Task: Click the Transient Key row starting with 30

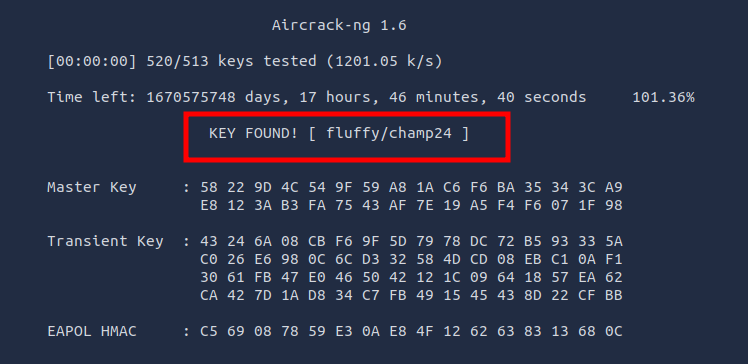Action: 411,277
